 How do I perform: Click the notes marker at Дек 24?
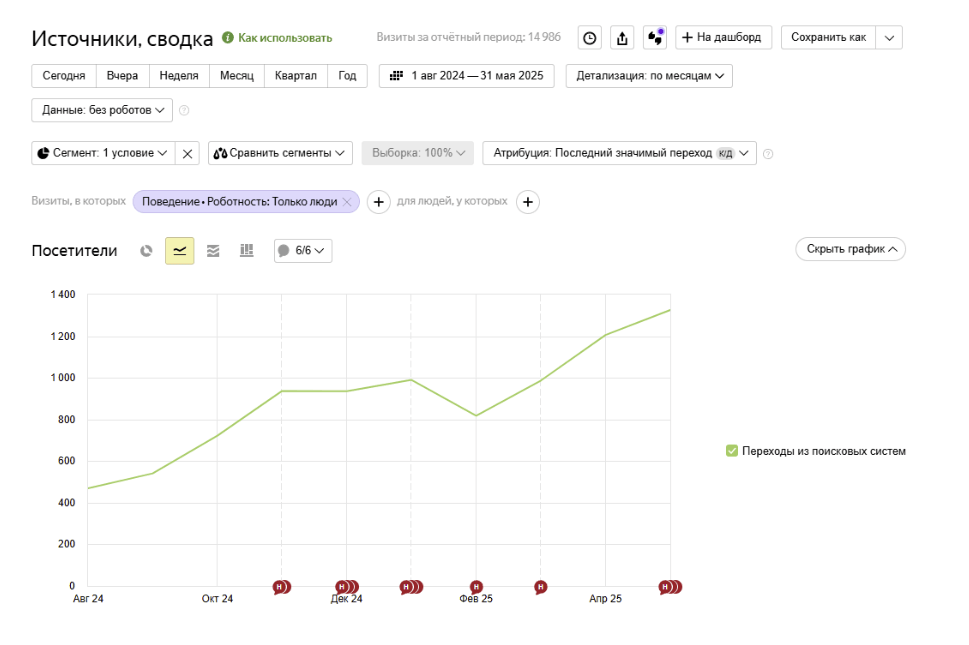click(347, 587)
